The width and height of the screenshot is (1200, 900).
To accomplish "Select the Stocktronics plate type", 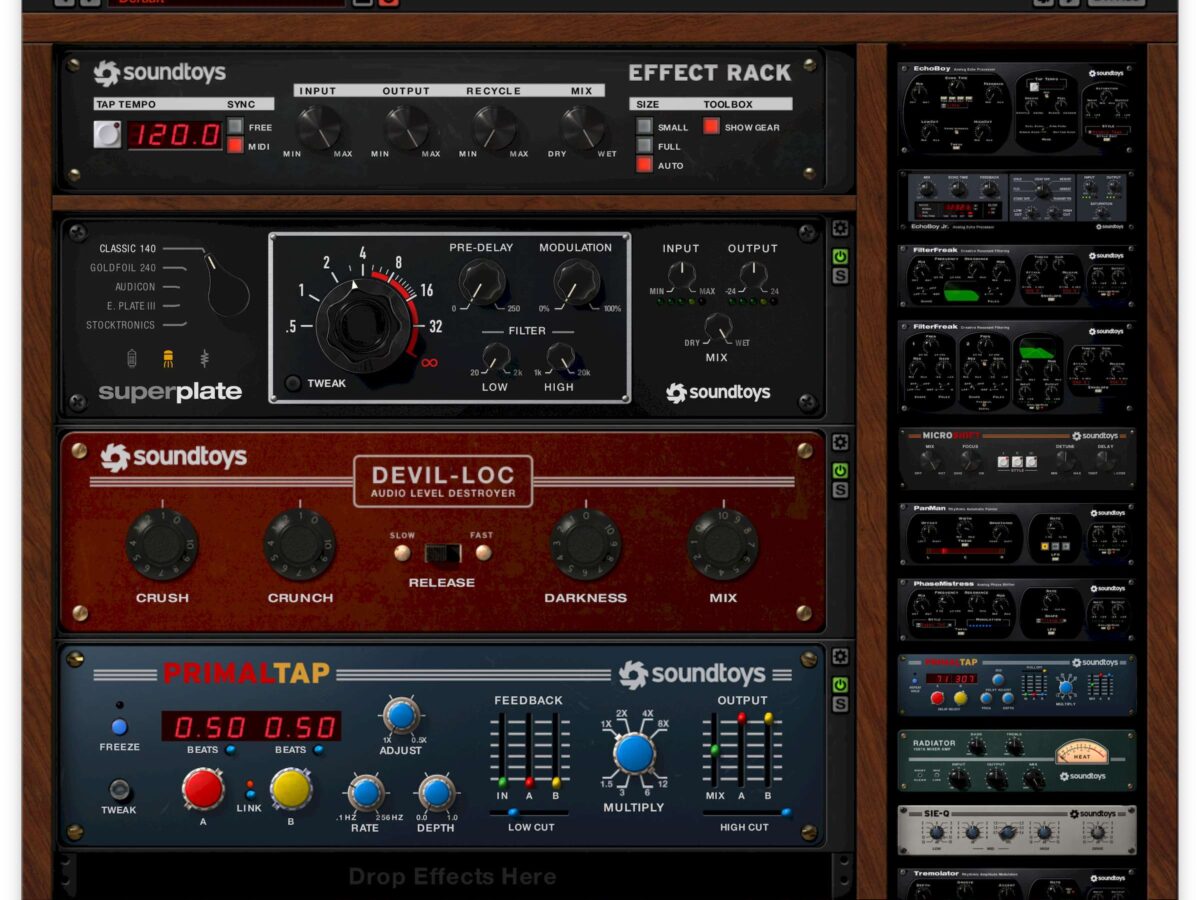I will 121,325.
